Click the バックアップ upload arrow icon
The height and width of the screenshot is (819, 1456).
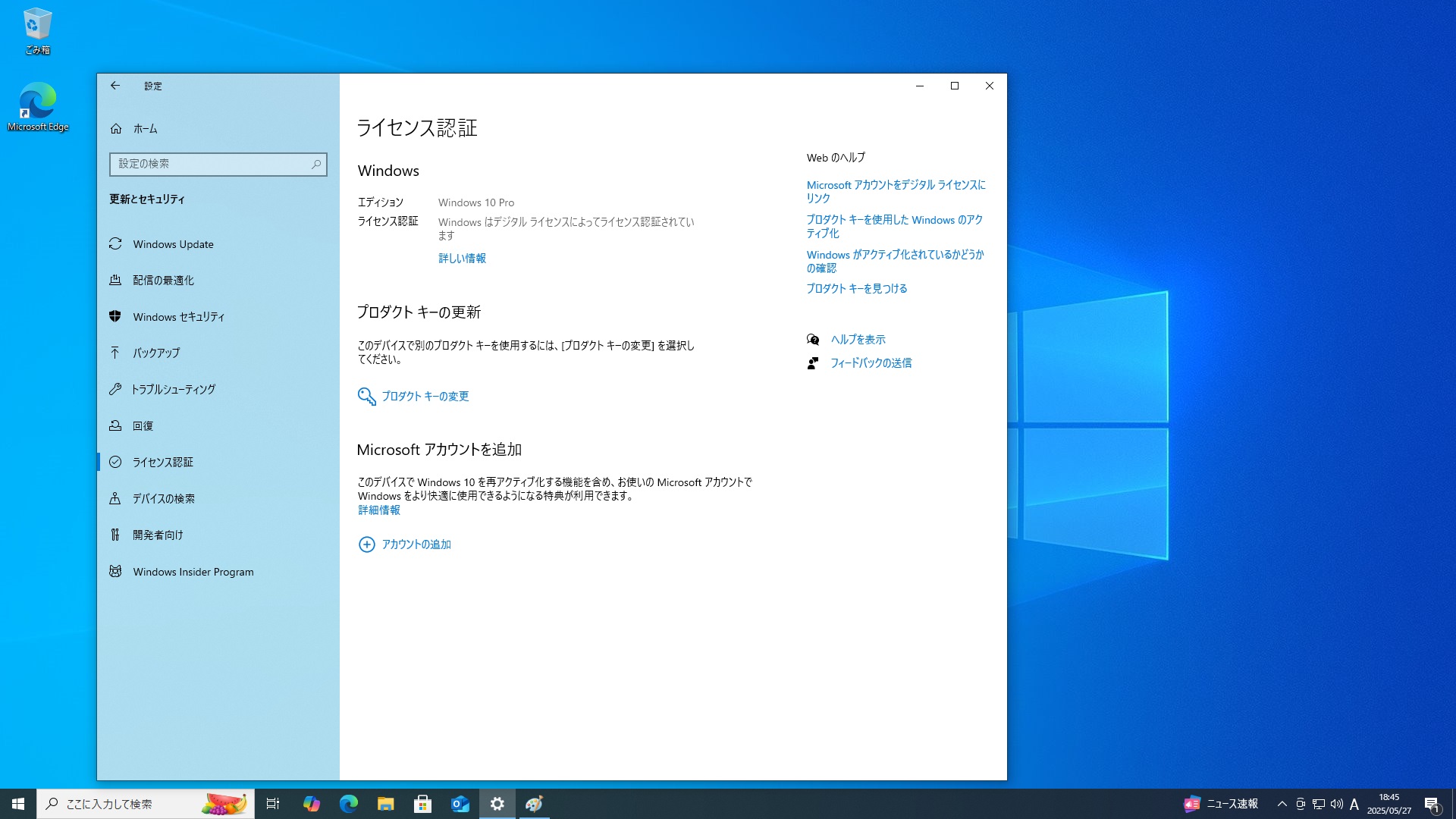(115, 353)
